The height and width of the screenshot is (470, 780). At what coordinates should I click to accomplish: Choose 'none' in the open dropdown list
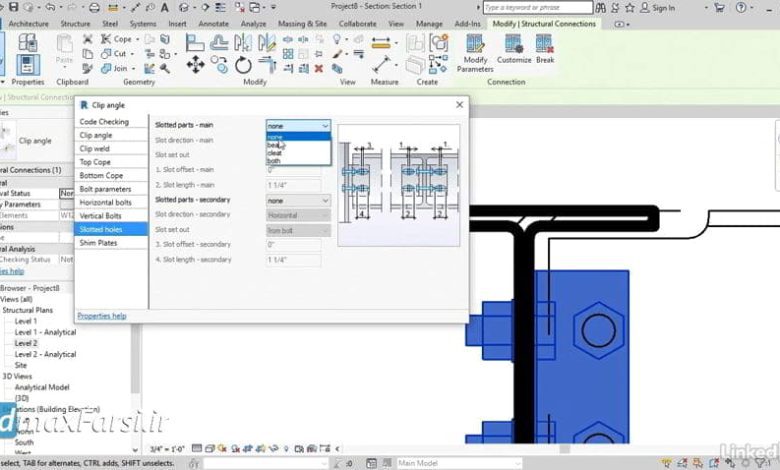coord(298,137)
